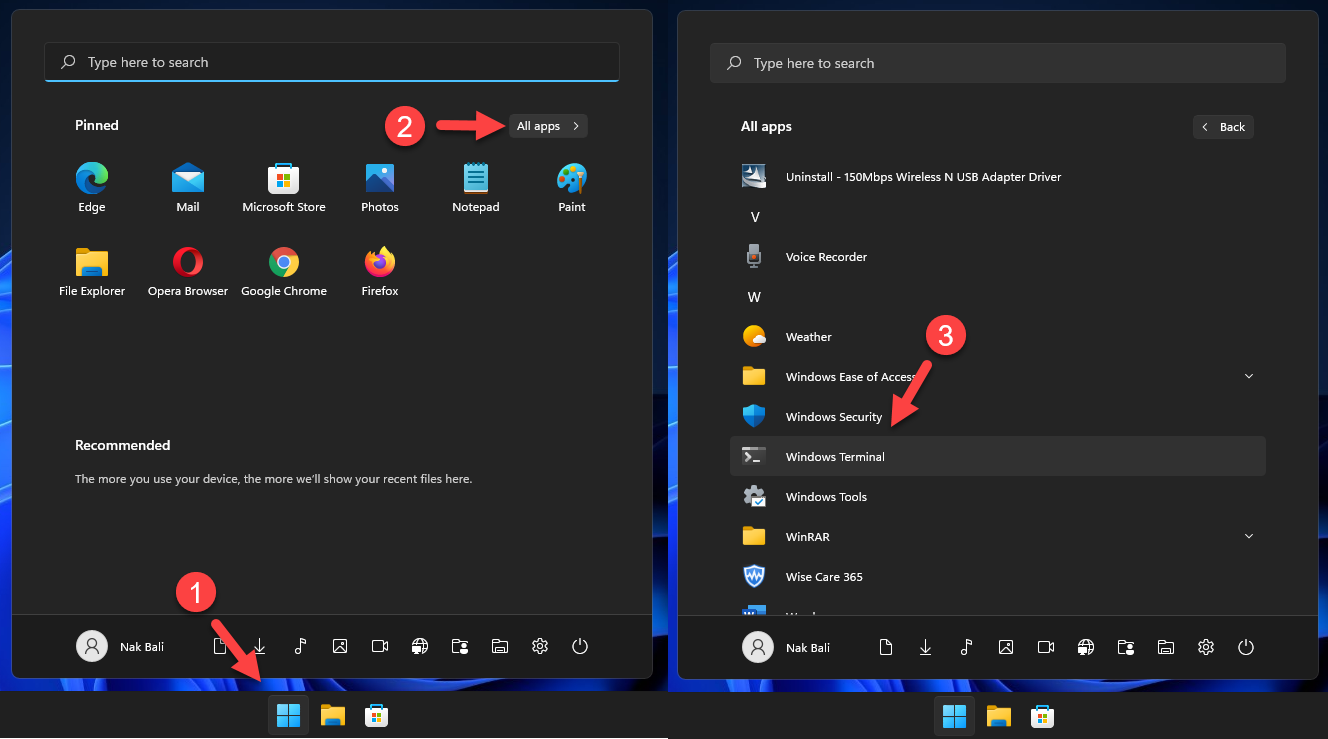Collapse the Windows Ease of Access chevron
The width and height of the screenshot is (1328, 739).
(x=1248, y=376)
